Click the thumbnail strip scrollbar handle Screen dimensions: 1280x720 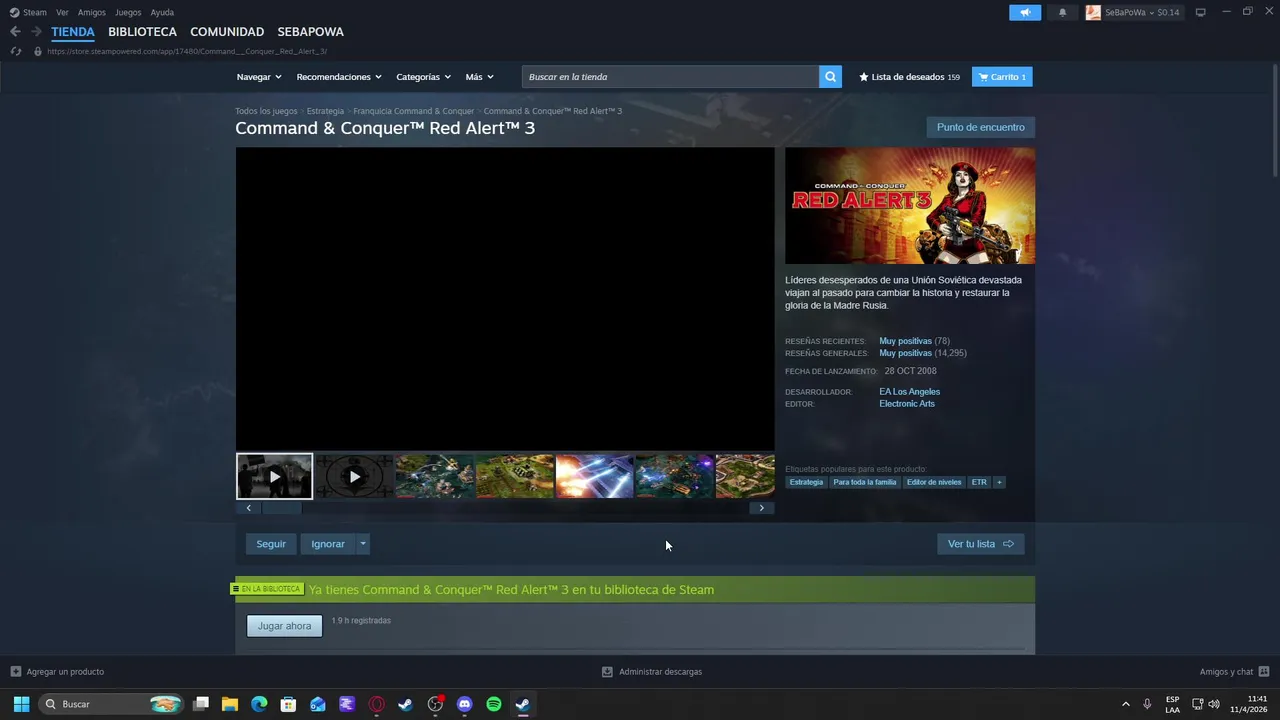pyautogui.click(x=281, y=508)
